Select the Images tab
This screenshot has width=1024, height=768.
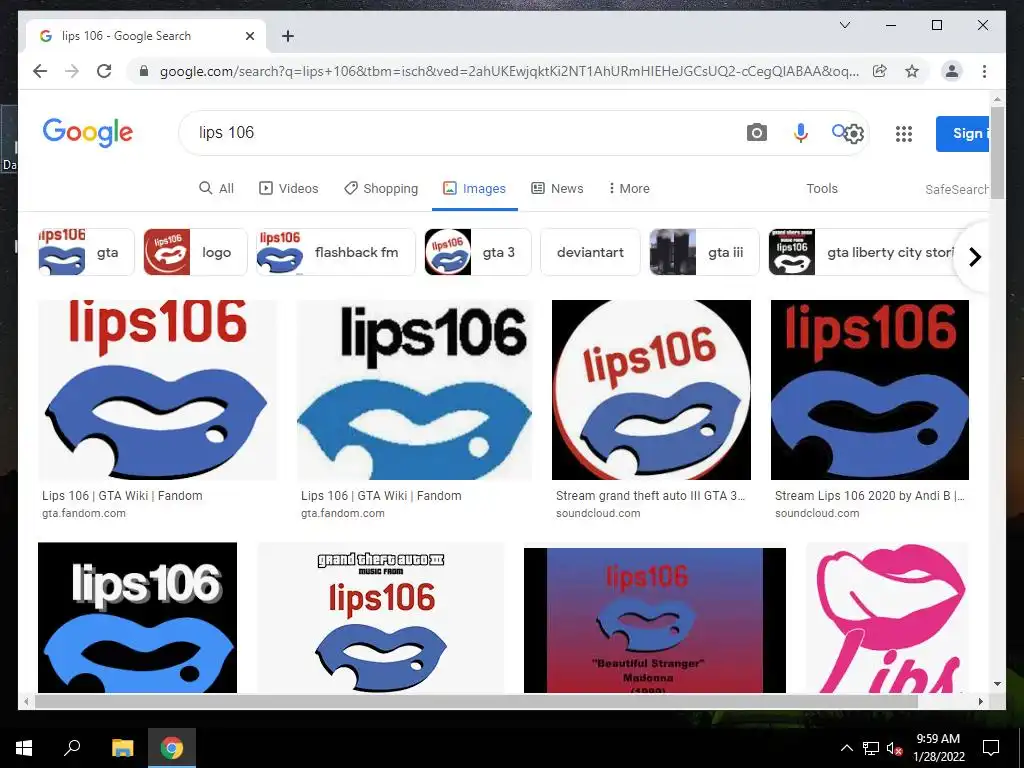coord(475,188)
